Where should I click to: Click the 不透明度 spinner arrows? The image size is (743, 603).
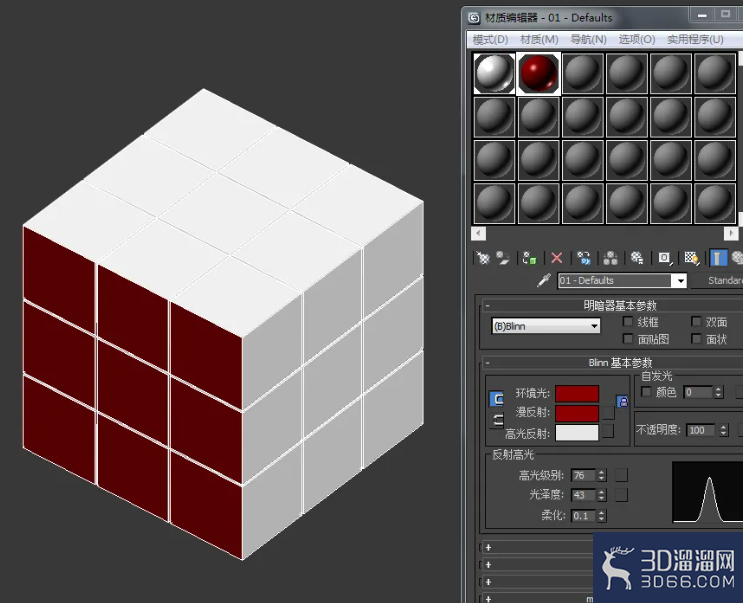(723, 430)
